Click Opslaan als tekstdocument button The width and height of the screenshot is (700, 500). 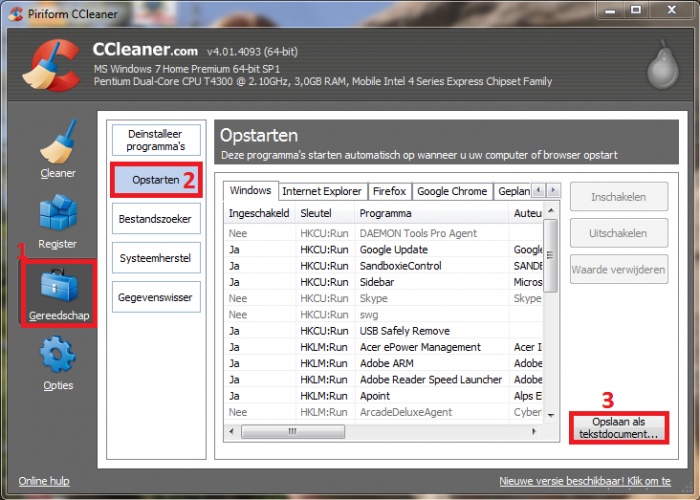point(619,428)
